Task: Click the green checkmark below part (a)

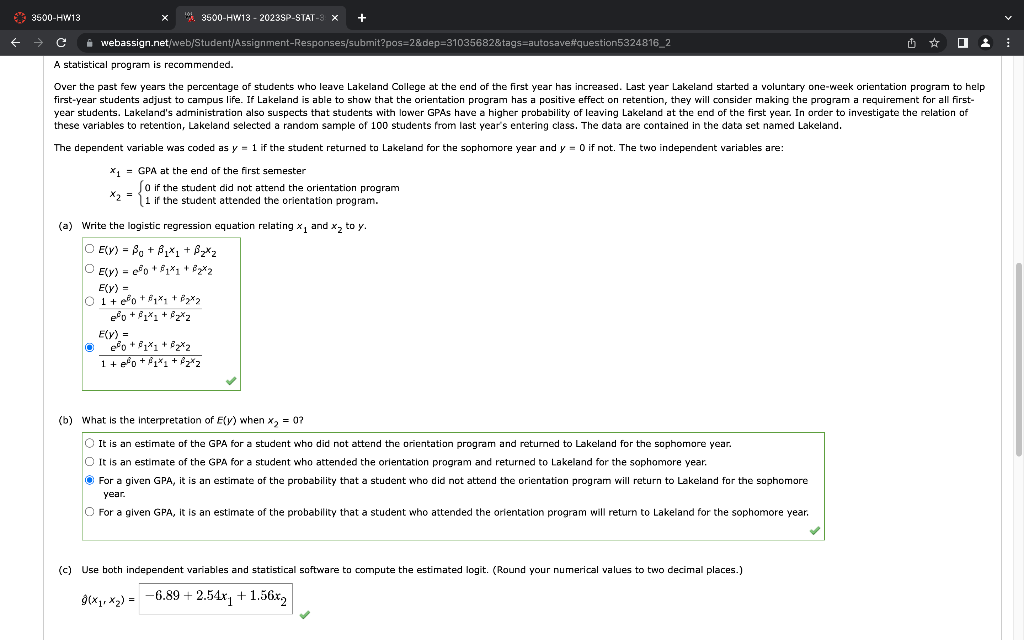Action: coord(230,378)
